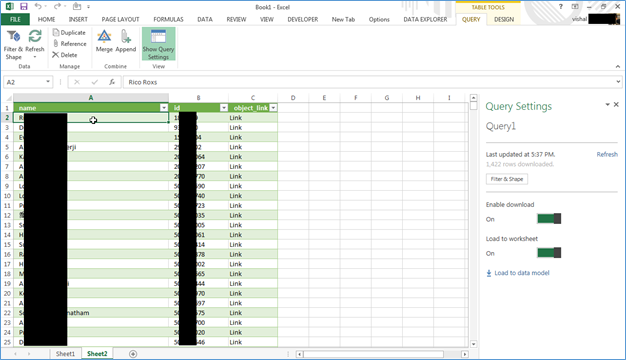The width and height of the screenshot is (626, 360).
Task: Select column A header
Action: click(x=91, y=98)
